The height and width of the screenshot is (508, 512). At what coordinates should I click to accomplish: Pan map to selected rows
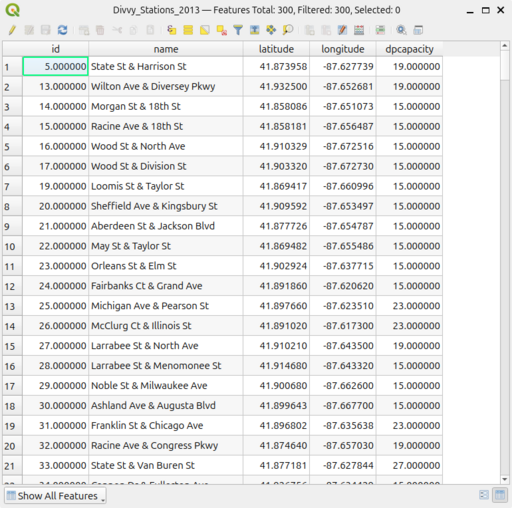click(x=271, y=30)
